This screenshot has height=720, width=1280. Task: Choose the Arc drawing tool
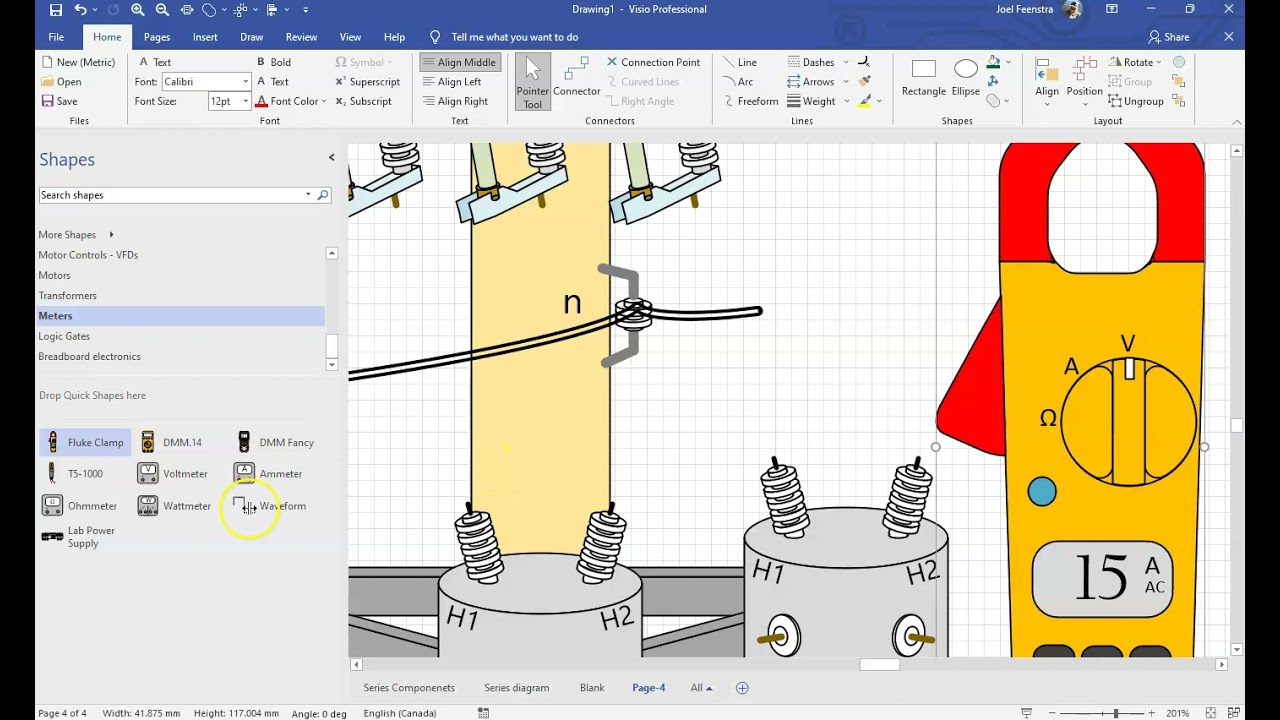[737, 82]
